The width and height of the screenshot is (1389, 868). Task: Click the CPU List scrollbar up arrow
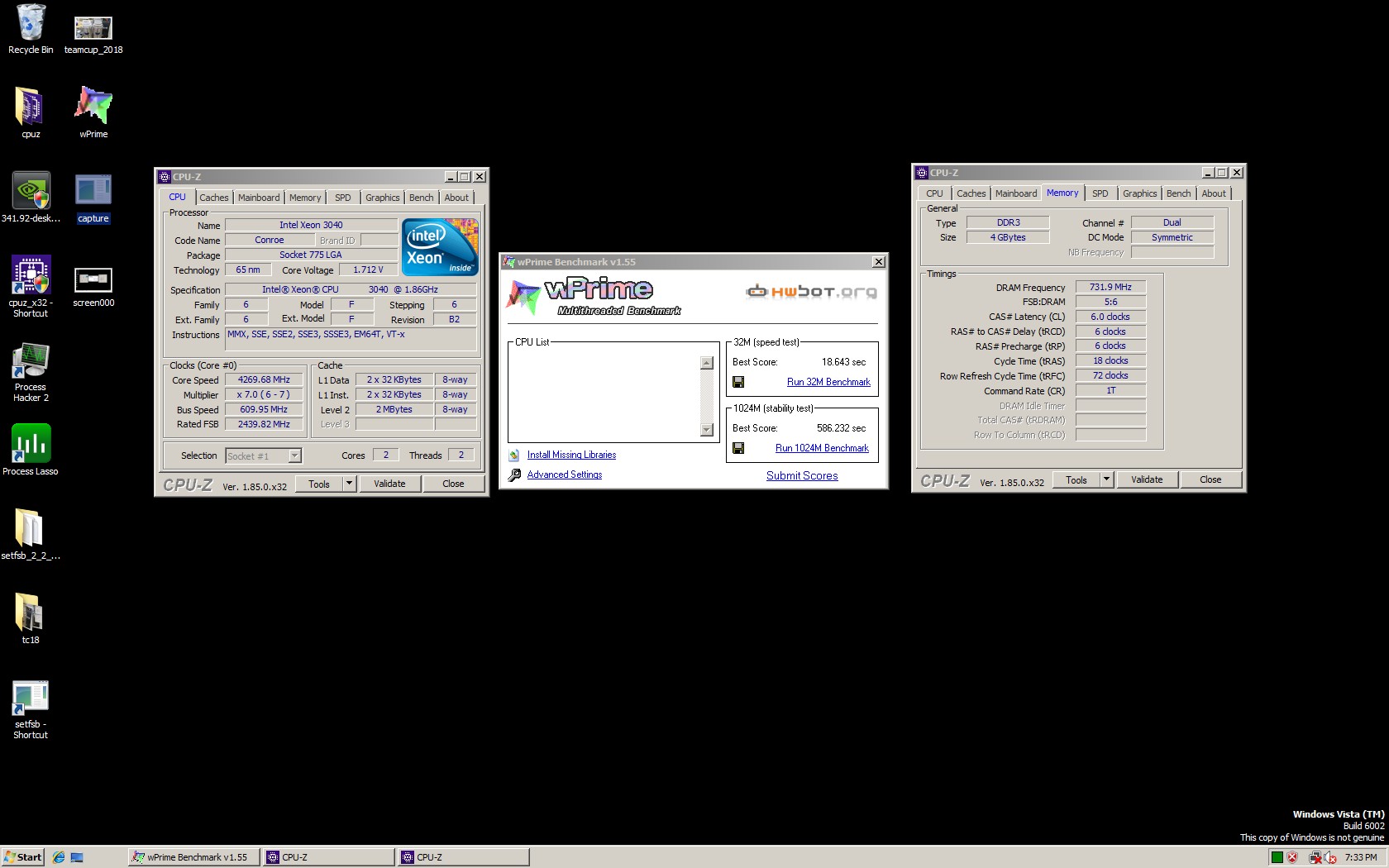(x=706, y=363)
